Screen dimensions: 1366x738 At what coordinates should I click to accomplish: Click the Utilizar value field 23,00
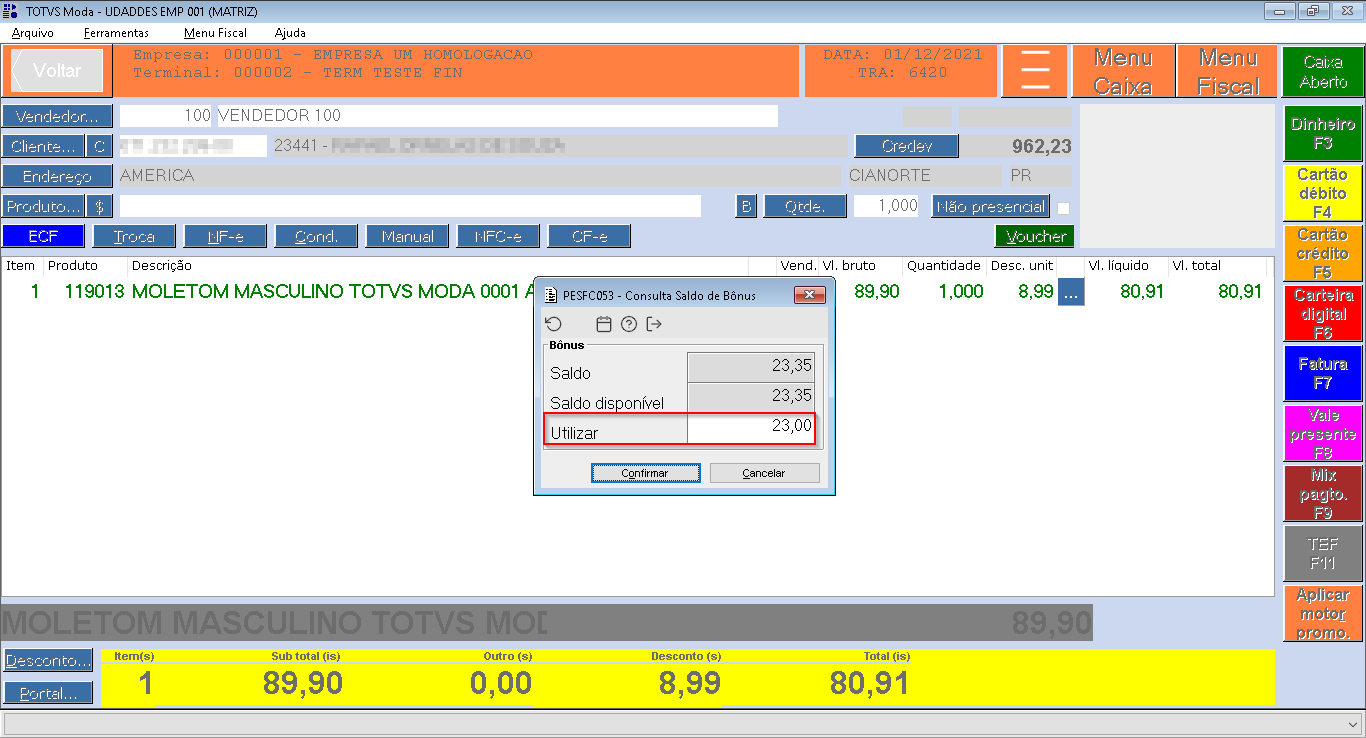(x=751, y=428)
